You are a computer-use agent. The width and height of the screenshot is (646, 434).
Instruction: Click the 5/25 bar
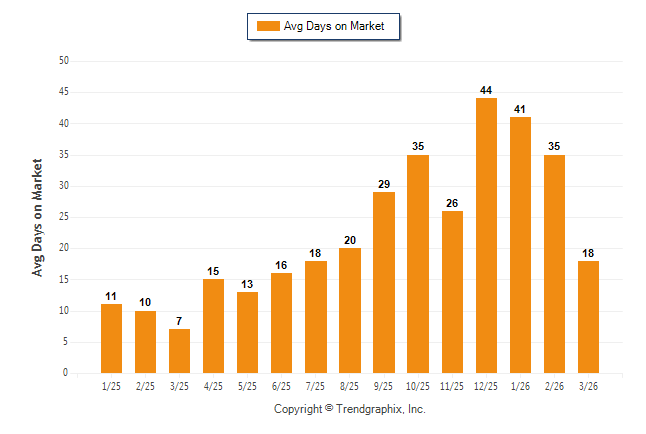[248, 332]
